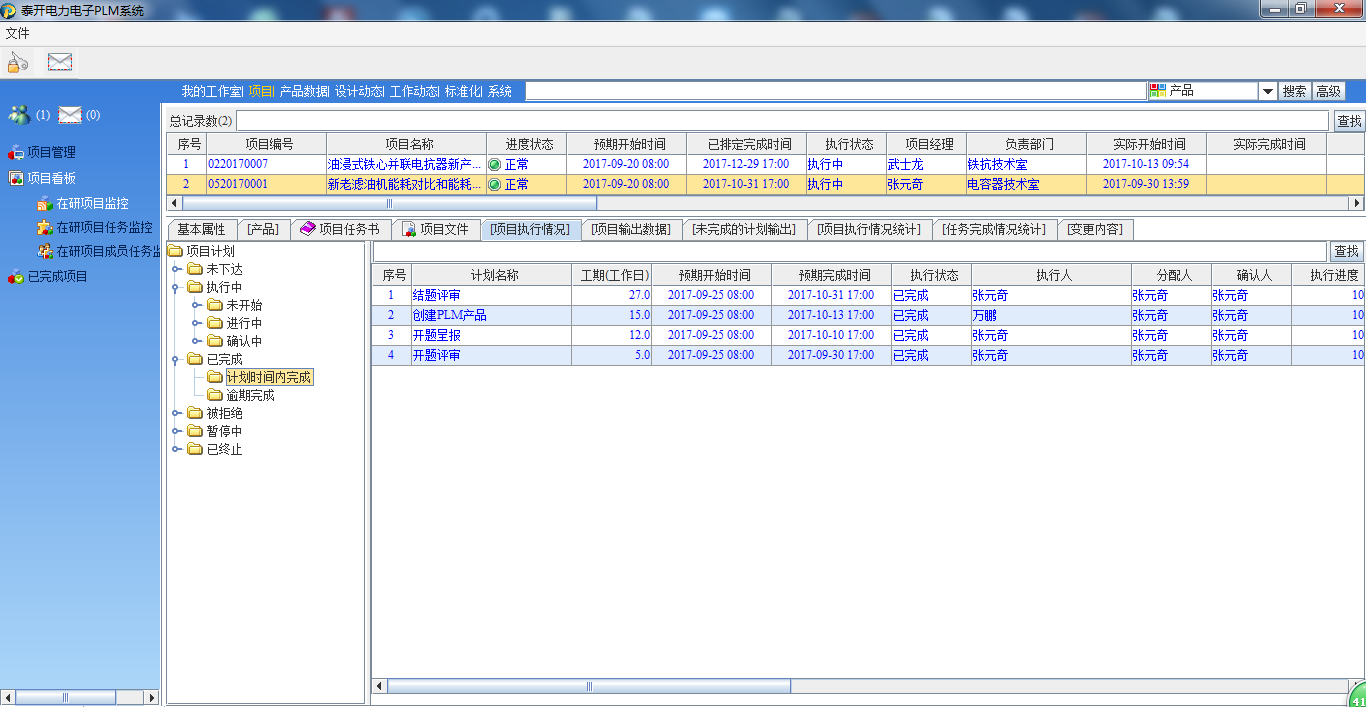Click the top global search input field
Image resolution: width=1366 pixels, height=707 pixels.
click(x=835, y=91)
